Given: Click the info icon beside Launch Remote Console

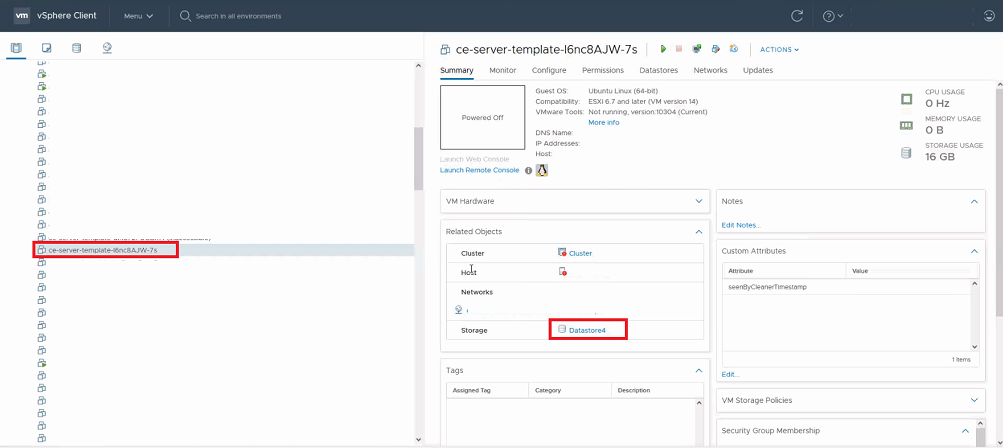Looking at the screenshot, I should pyautogui.click(x=528, y=170).
